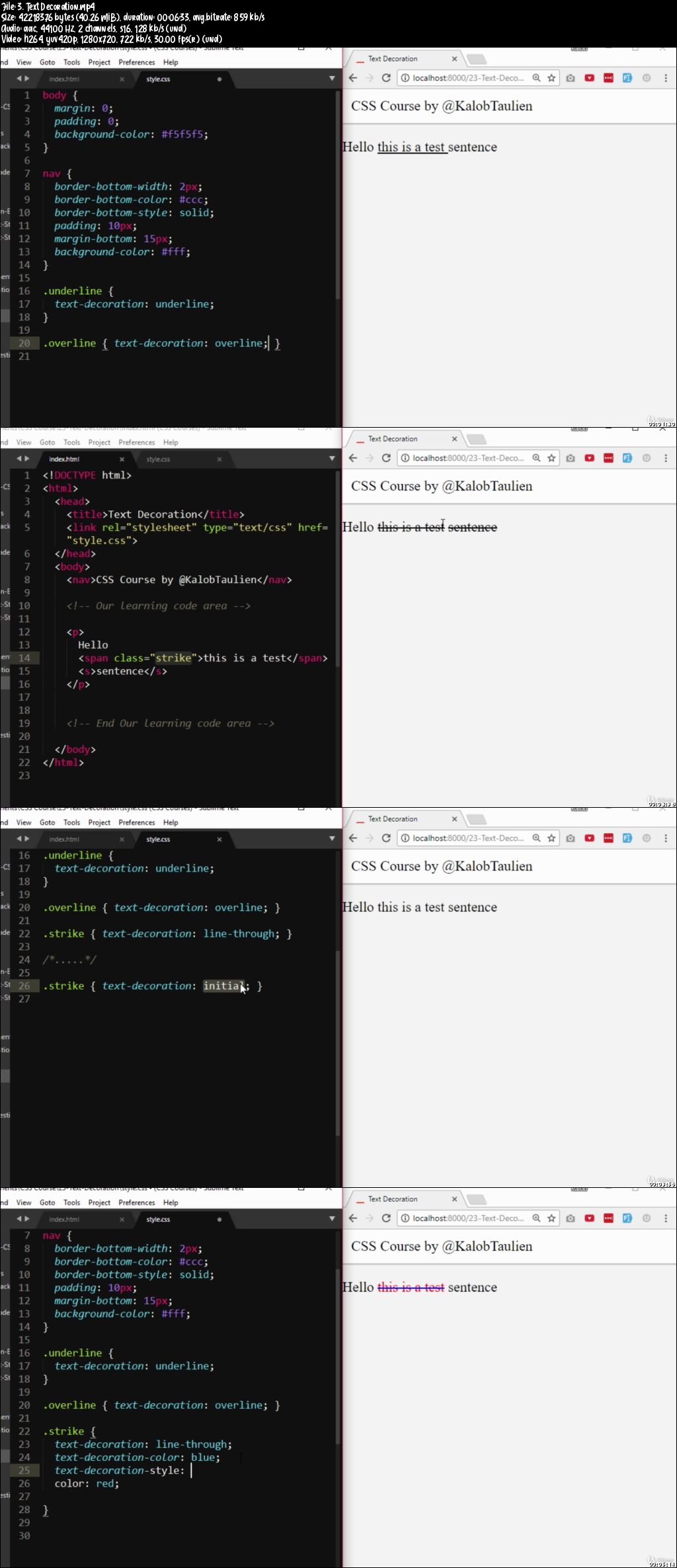Viewport: 677px width, 1568px height.
Task: Open Preferences menu in top frame Sublime
Action: (x=137, y=63)
